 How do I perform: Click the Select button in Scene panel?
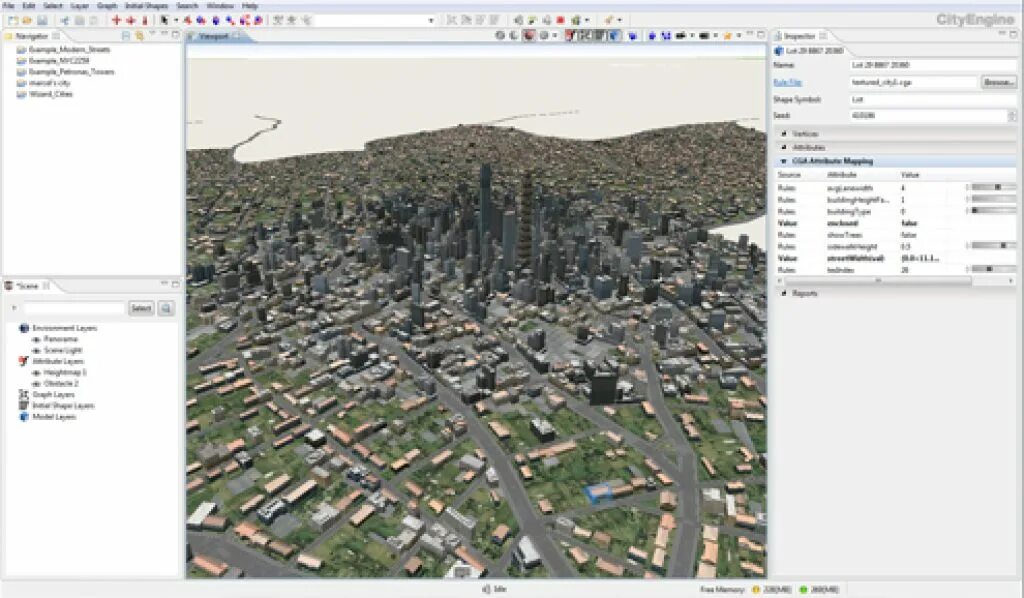click(x=141, y=308)
